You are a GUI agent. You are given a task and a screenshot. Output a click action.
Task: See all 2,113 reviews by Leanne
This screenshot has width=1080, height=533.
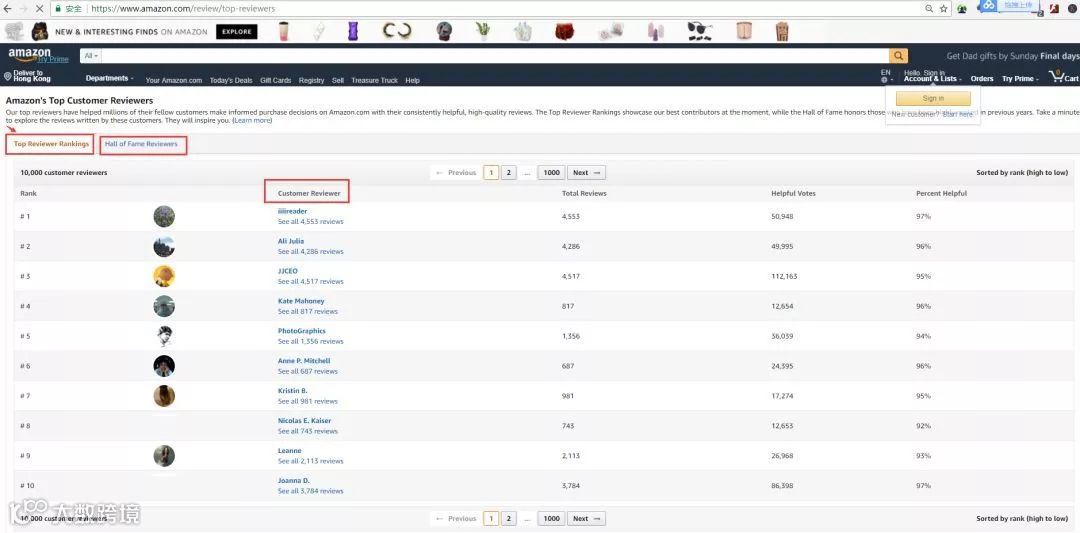(x=311, y=461)
